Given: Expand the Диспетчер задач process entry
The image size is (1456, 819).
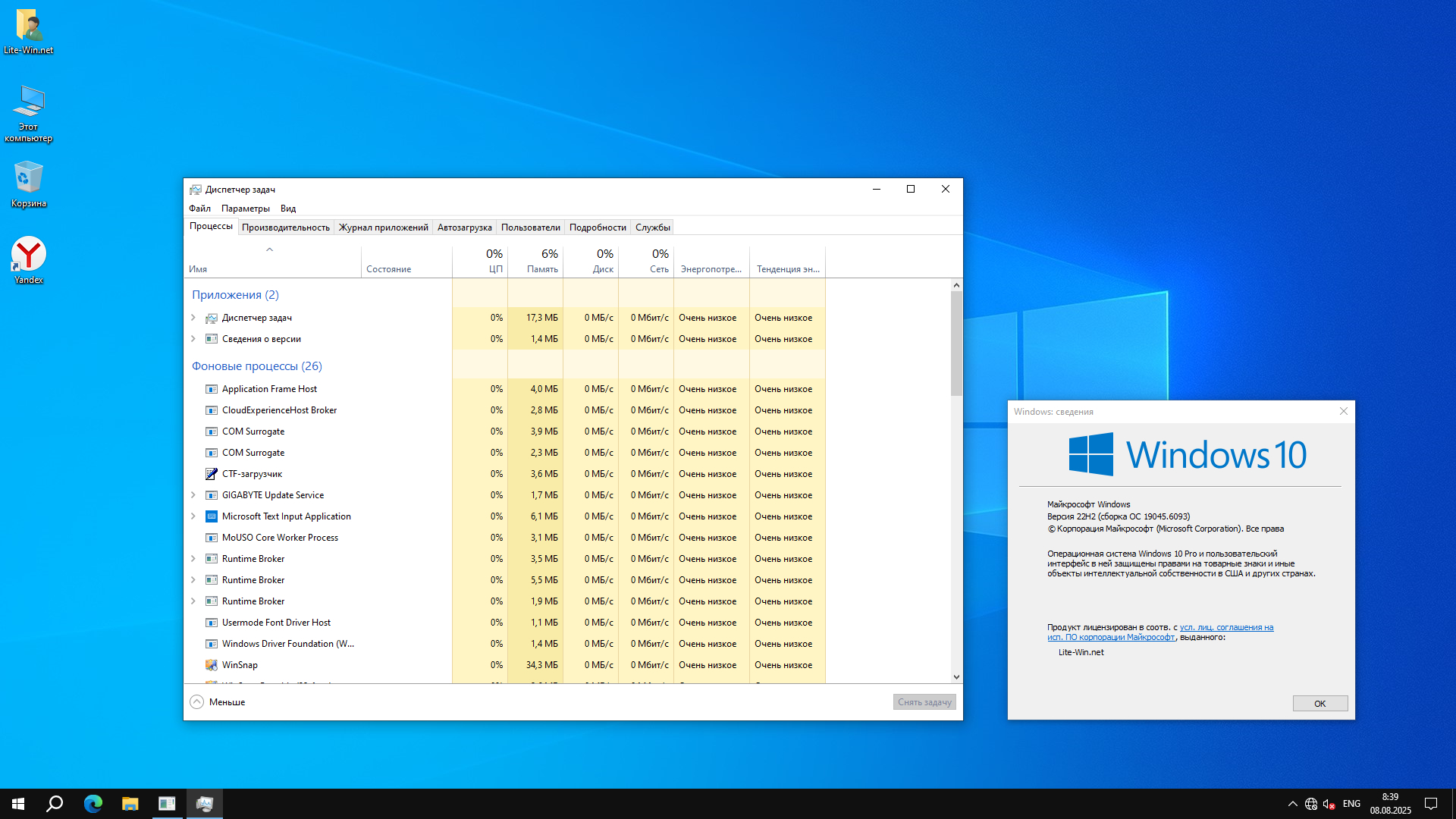Looking at the screenshot, I should 193,318.
